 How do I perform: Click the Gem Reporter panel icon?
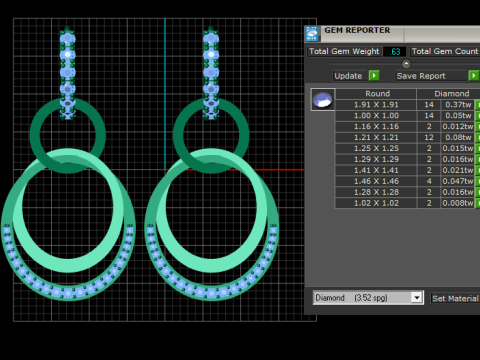(x=312, y=34)
